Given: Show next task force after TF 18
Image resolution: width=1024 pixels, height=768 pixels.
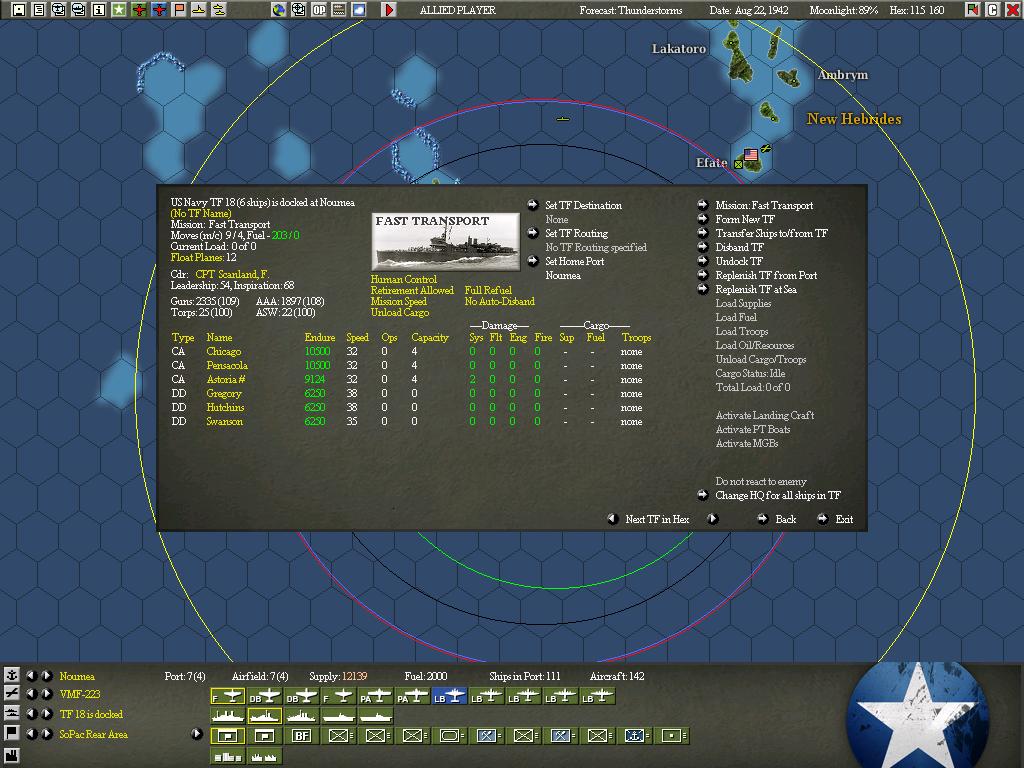Looking at the screenshot, I should [47, 714].
